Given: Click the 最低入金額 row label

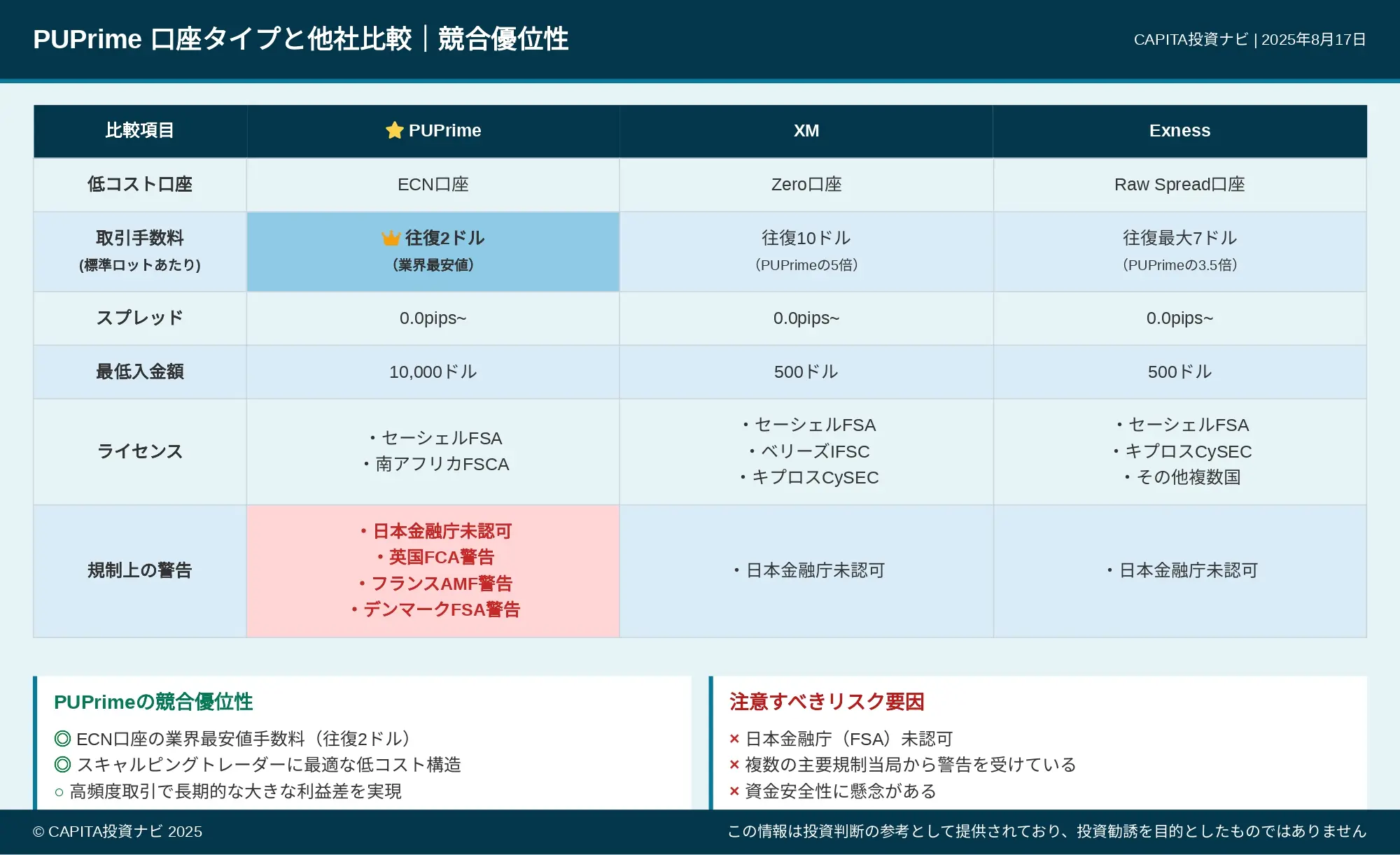Looking at the screenshot, I should coord(140,372).
